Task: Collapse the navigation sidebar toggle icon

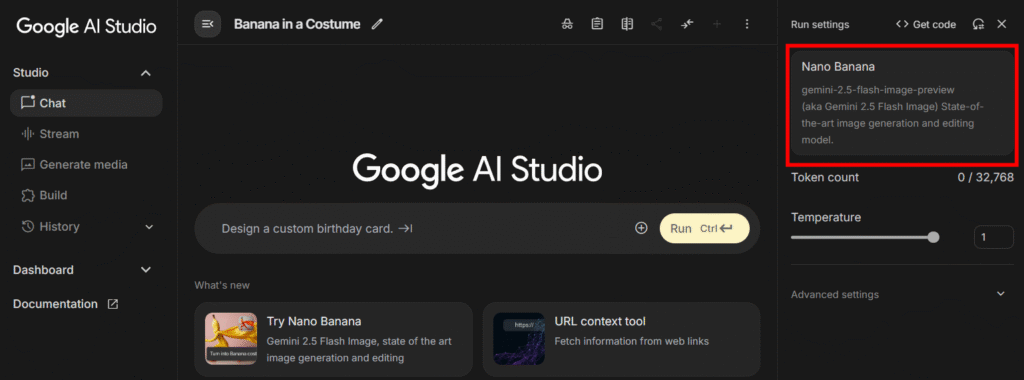Action: click(208, 24)
